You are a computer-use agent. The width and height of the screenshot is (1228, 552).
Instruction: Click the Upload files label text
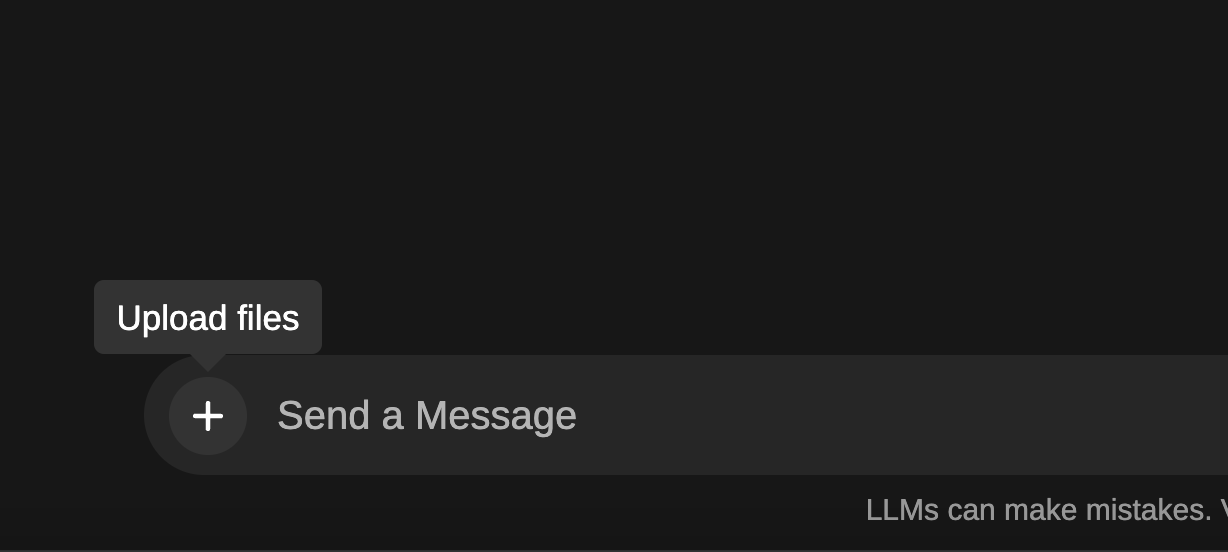(208, 318)
